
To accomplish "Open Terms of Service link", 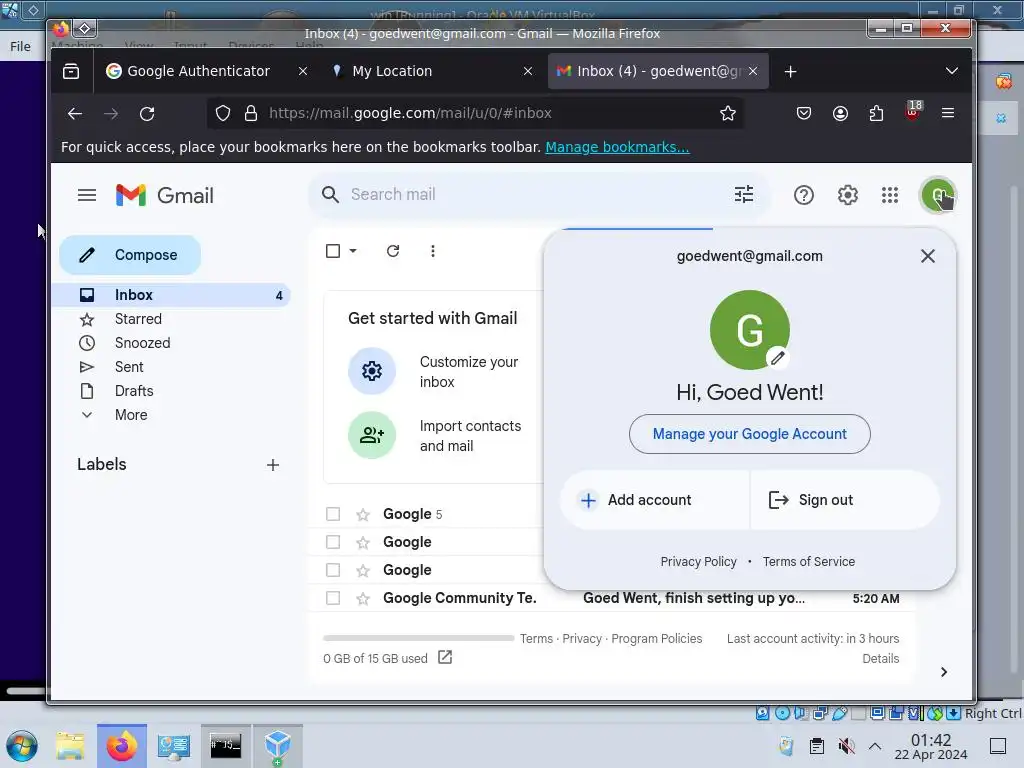I will [808, 562].
